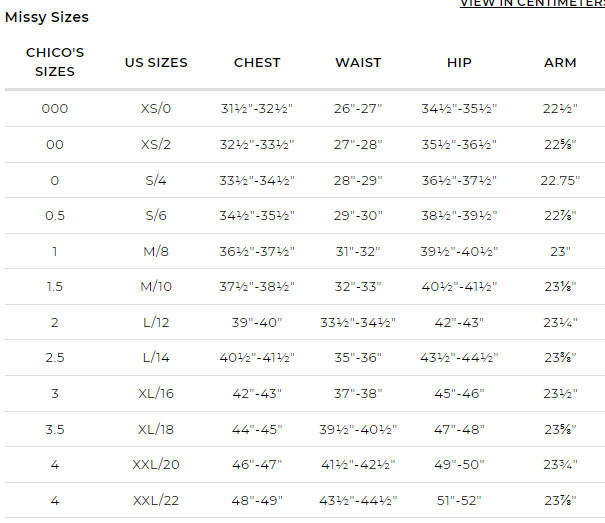Click the XL/18 US size cell
The width and height of the screenshot is (605, 523).
point(156,429)
